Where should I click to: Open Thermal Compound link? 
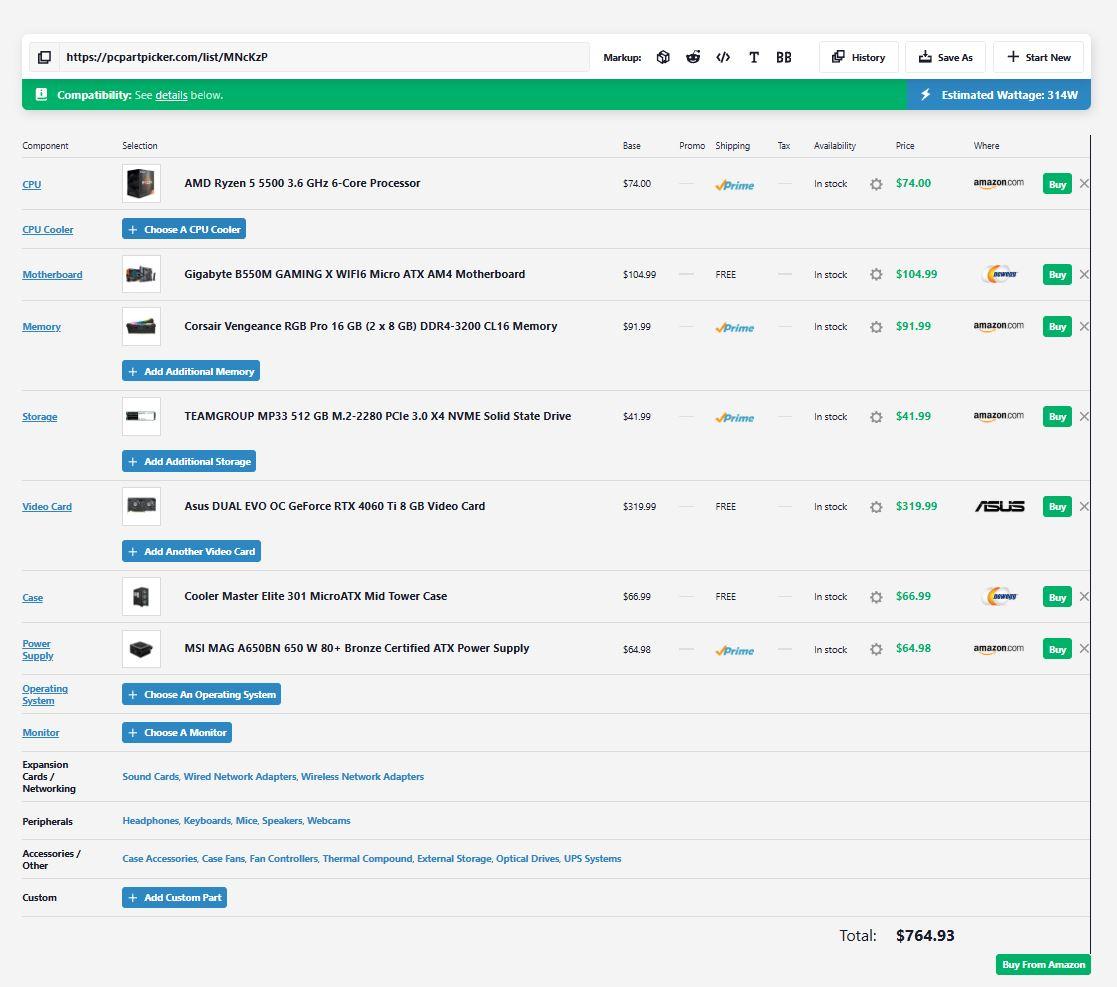point(367,859)
